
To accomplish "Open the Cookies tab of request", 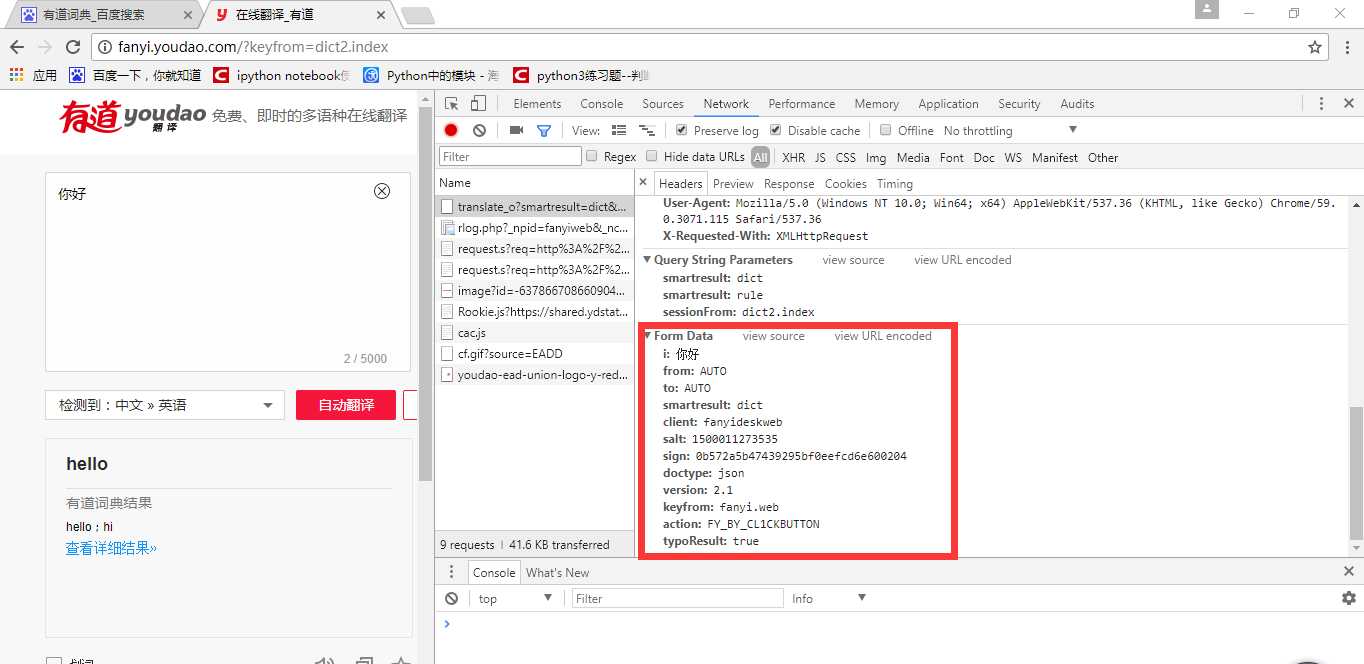I will 846,184.
